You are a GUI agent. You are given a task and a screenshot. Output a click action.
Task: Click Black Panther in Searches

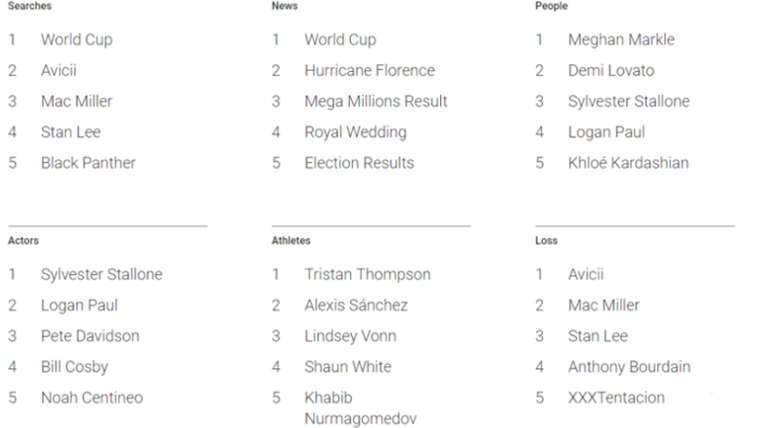click(x=88, y=163)
